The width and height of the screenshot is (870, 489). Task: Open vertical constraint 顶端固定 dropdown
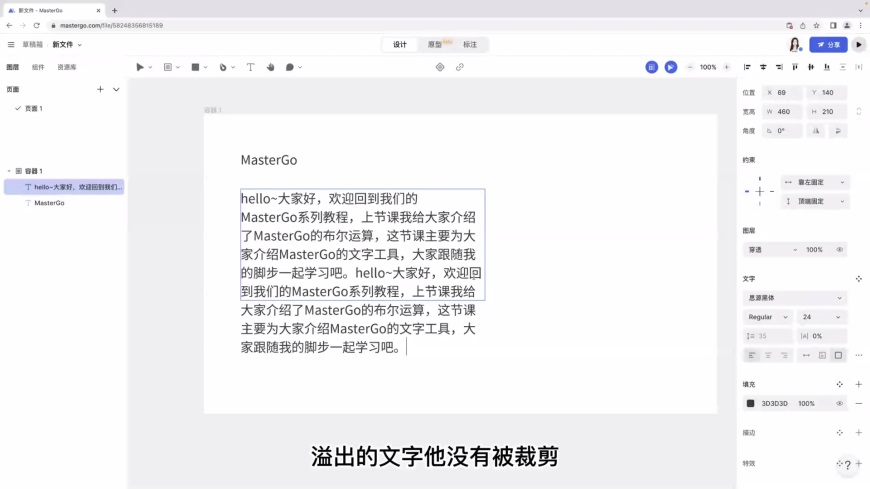pyautogui.click(x=815, y=201)
